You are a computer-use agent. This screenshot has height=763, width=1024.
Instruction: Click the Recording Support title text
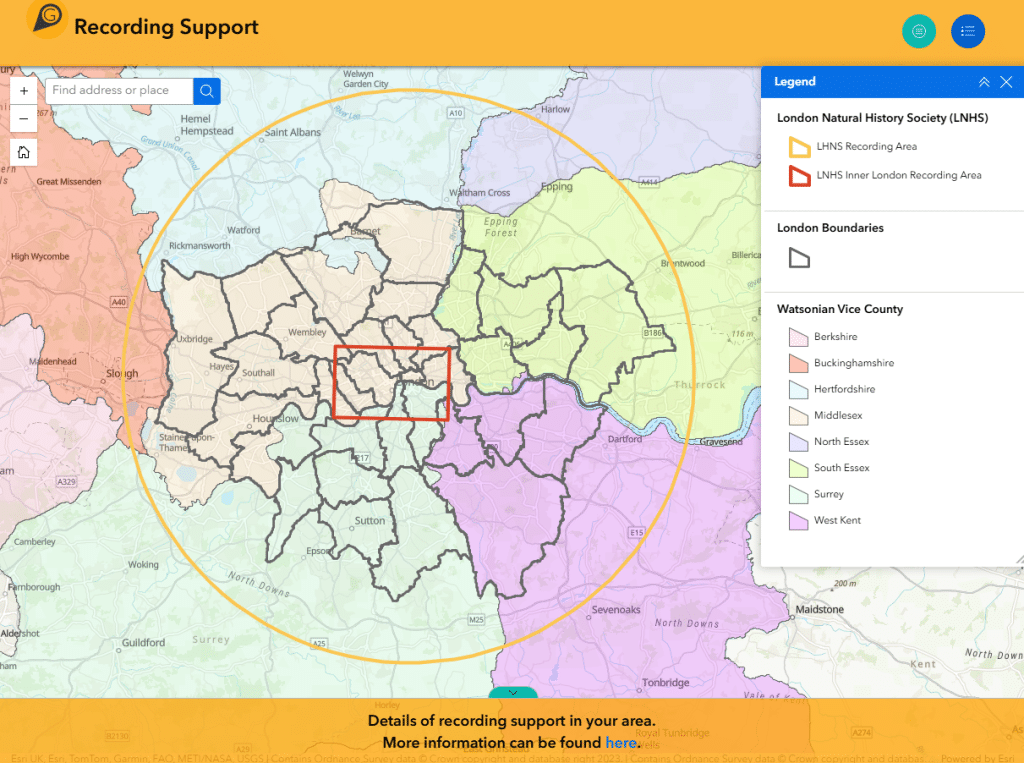[167, 27]
